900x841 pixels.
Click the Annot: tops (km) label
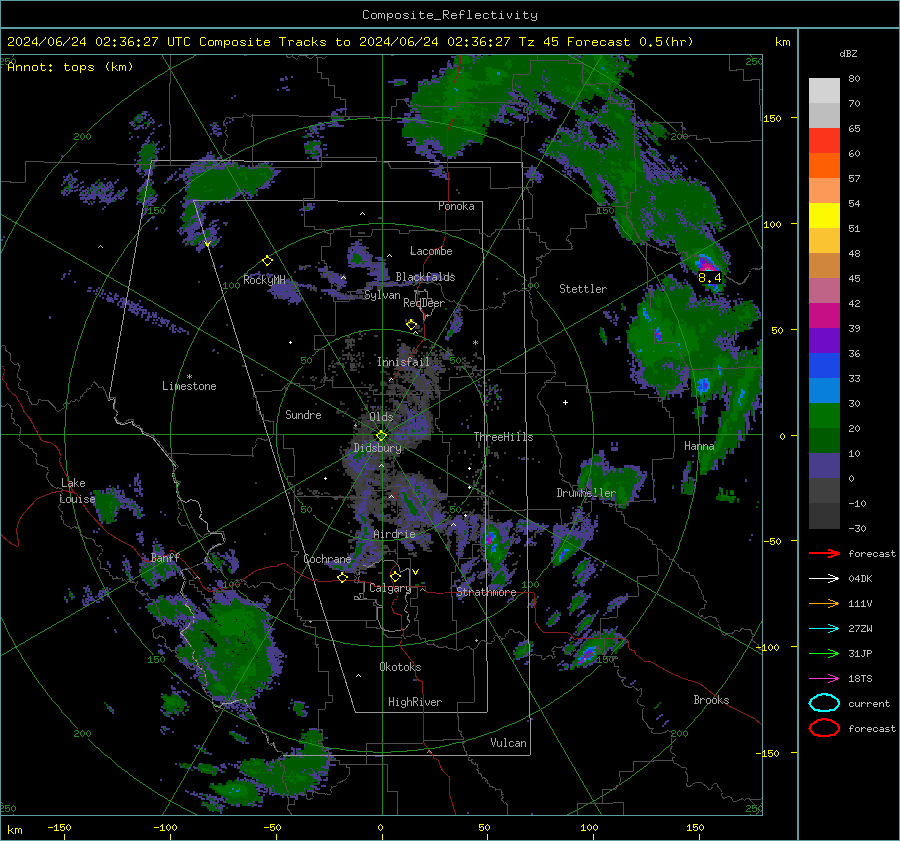70,67
